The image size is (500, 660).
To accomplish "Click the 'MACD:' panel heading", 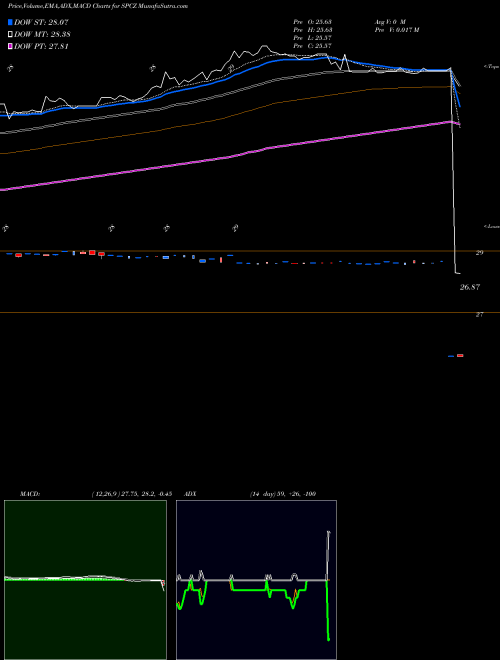I will click(30, 494).
